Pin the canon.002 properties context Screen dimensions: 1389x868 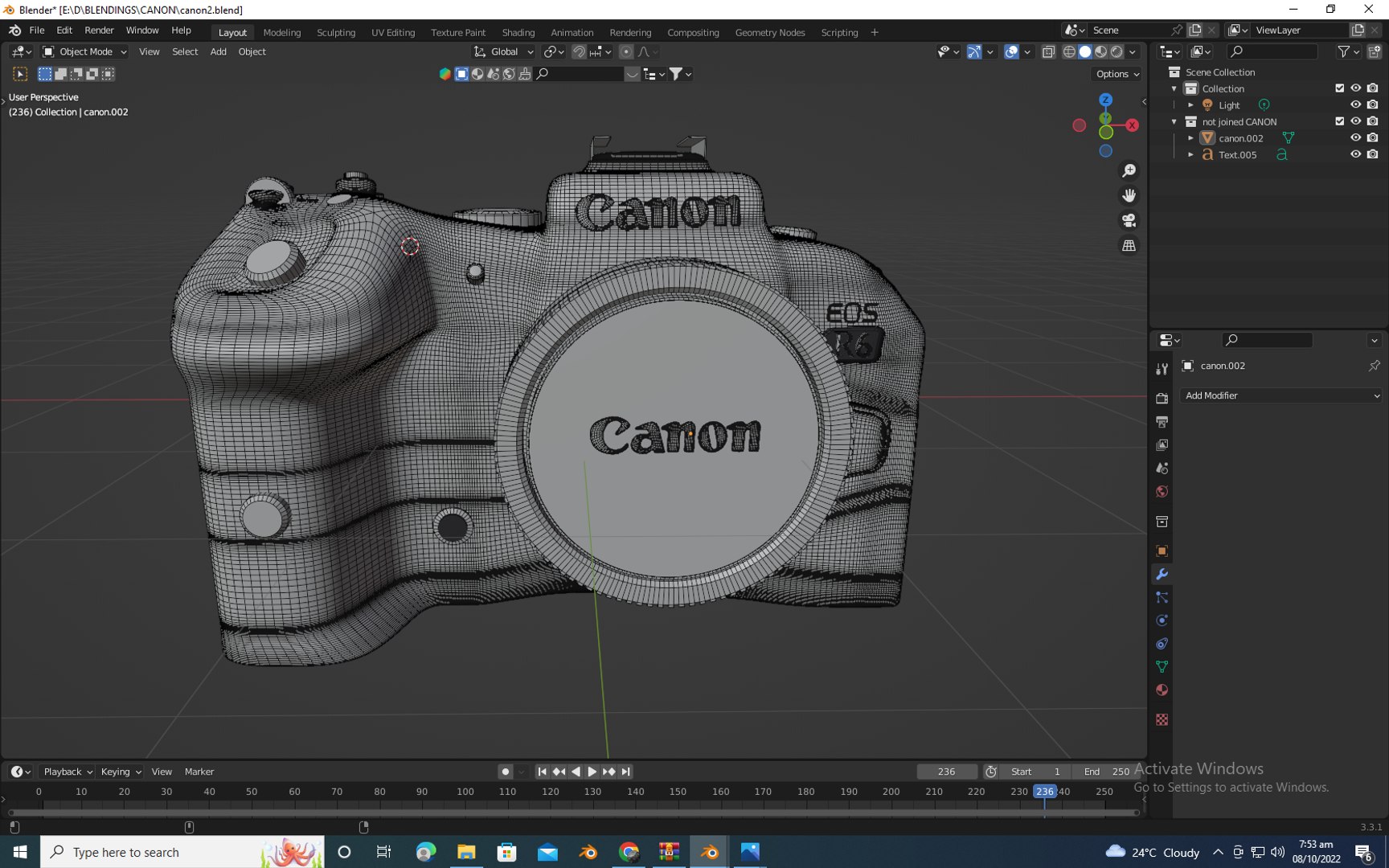1374,366
